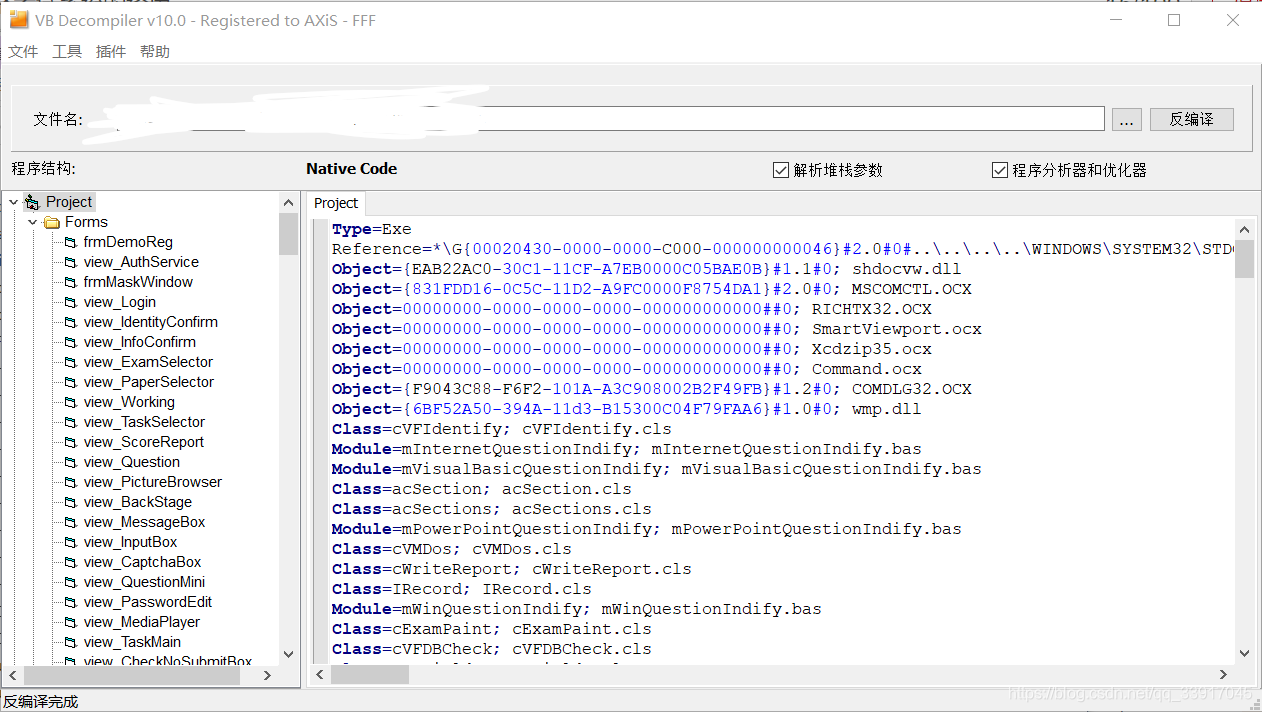Click the VB Decompiler app icon in title bar
Viewport: 1262px width, 712px height.
[18, 20]
